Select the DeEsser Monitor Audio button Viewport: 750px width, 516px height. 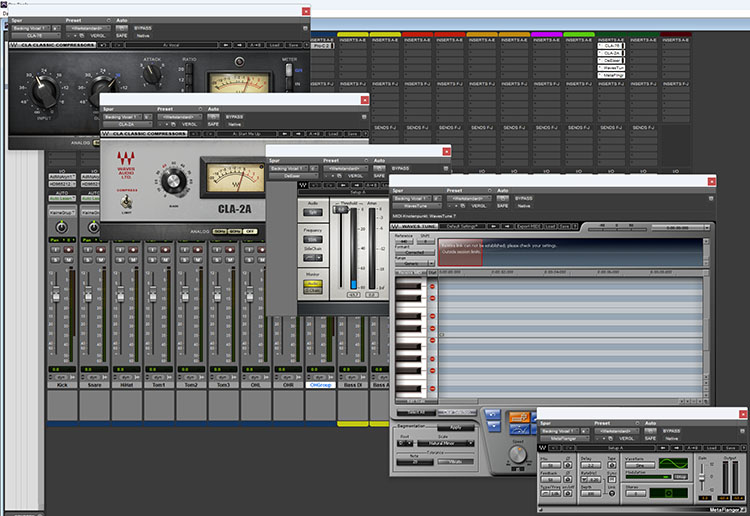coord(312,284)
